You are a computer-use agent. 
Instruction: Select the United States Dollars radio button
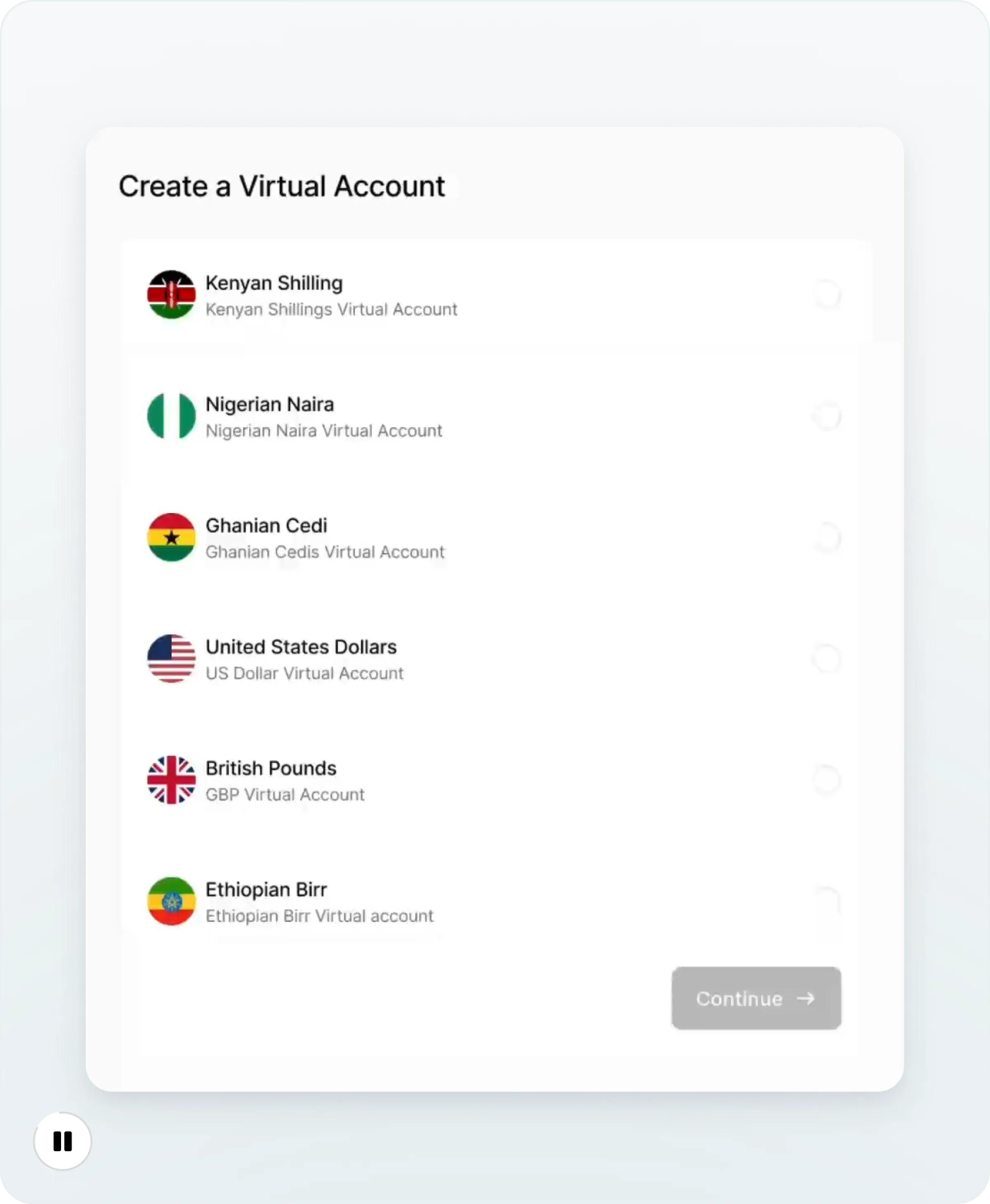(x=827, y=659)
